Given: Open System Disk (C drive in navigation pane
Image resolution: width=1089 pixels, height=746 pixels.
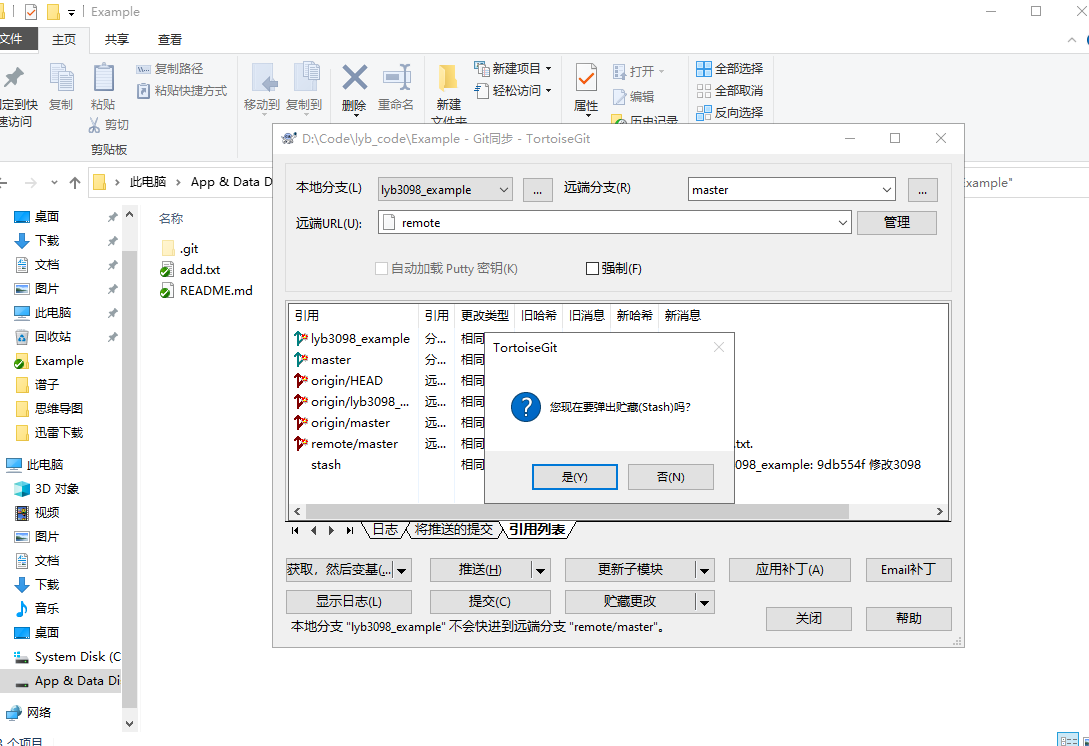Looking at the screenshot, I should point(67,657).
